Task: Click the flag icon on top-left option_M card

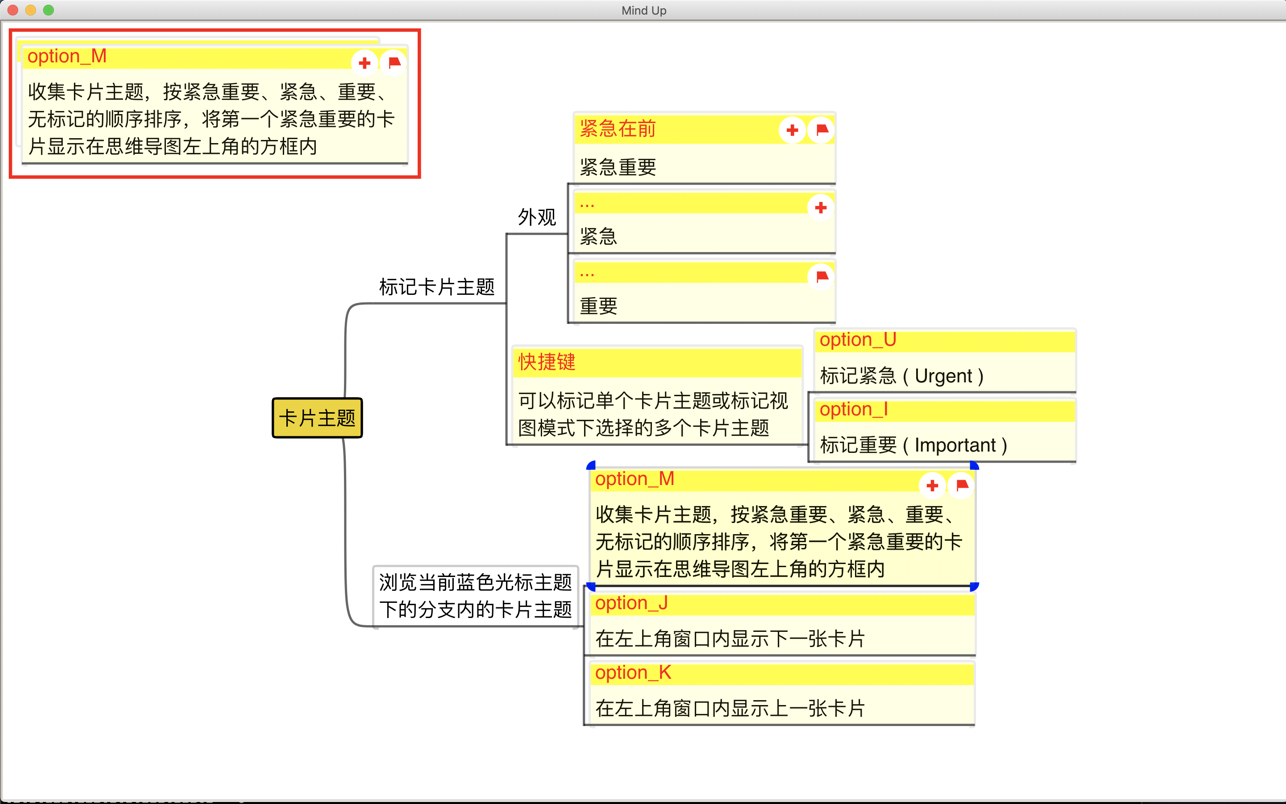Action: coord(394,63)
